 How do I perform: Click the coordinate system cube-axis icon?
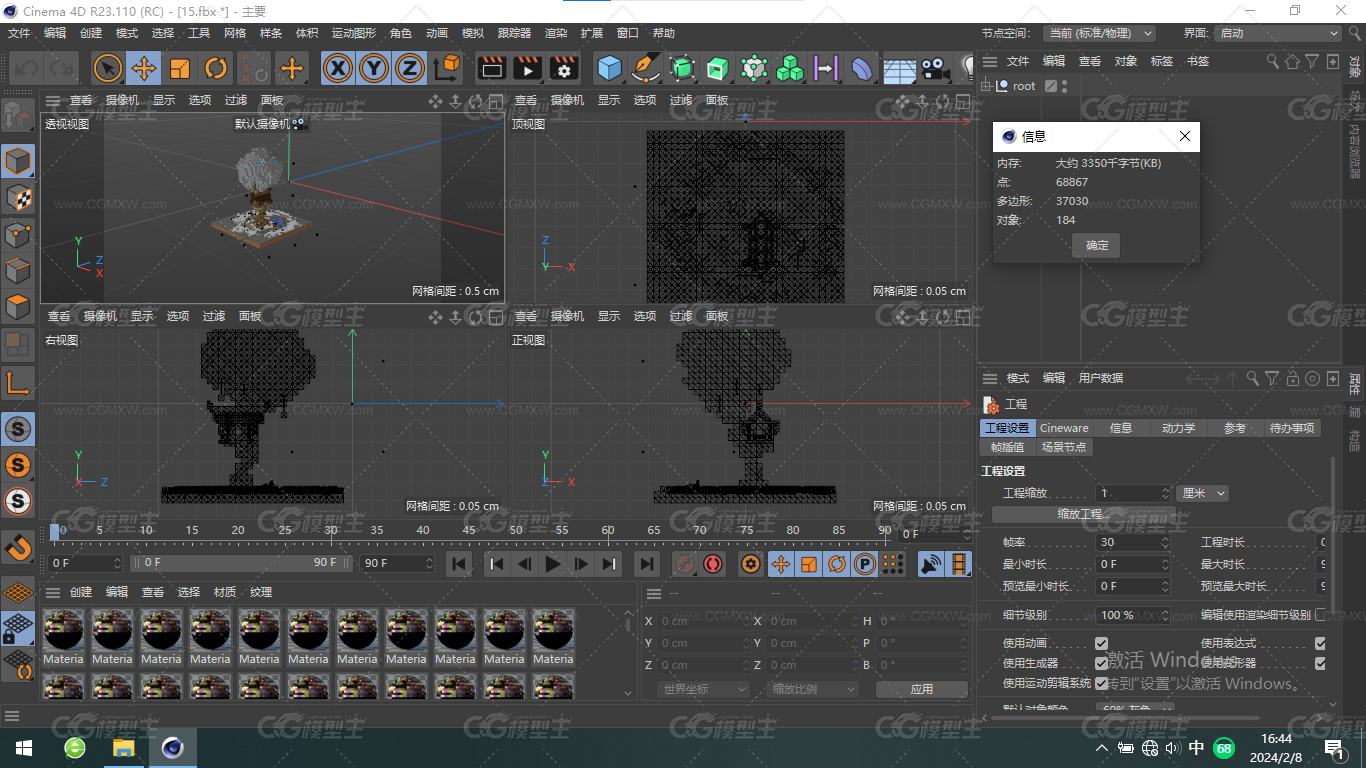coord(448,68)
